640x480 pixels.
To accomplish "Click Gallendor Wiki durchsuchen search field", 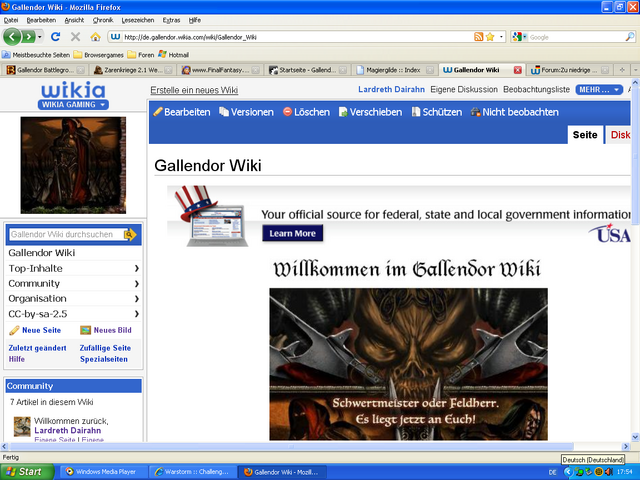I will (66, 234).
